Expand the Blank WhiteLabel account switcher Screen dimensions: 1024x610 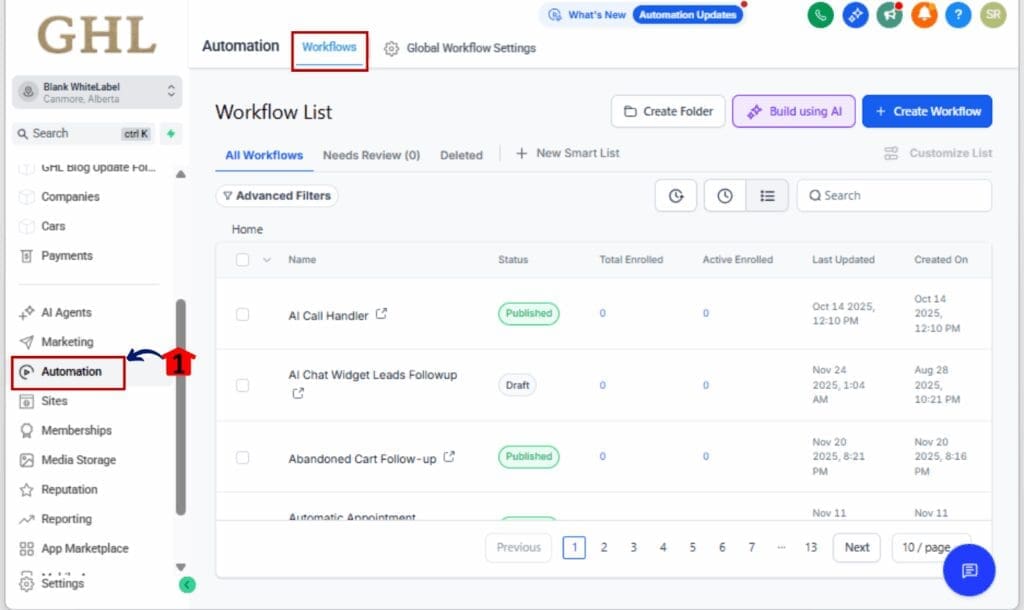(x=97, y=92)
